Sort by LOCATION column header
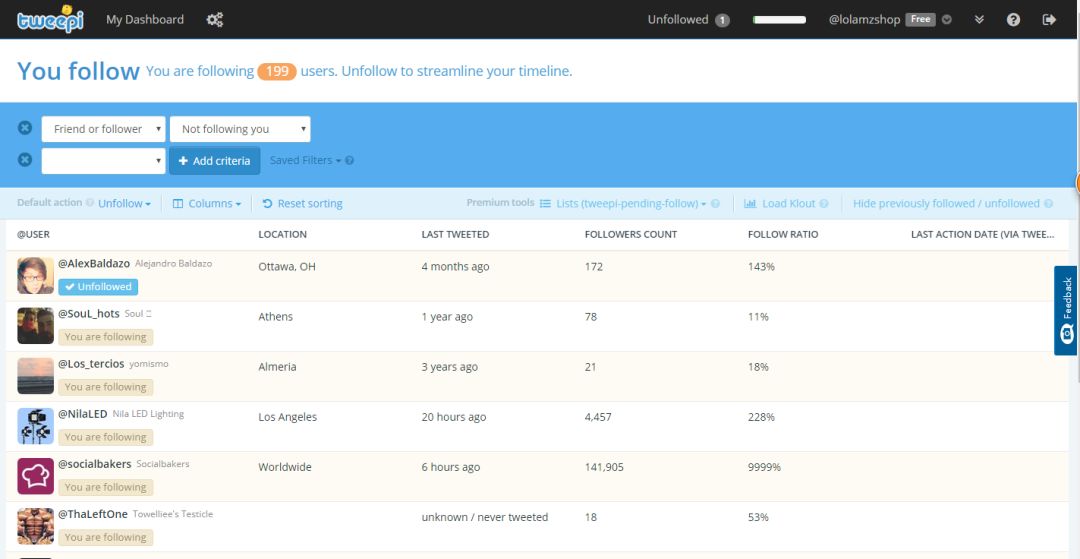Image resolution: width=1080 pixels, height=559 pixels. [282, 235]
